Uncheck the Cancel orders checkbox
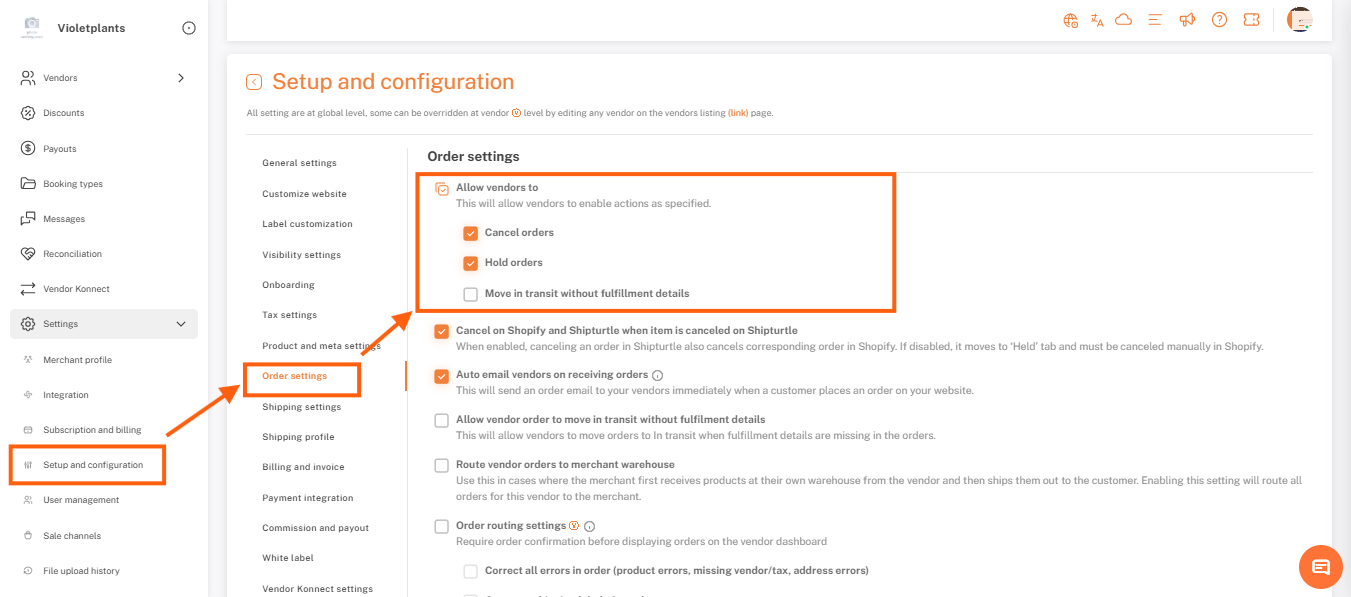1351x597 pixels. point(470,233)
